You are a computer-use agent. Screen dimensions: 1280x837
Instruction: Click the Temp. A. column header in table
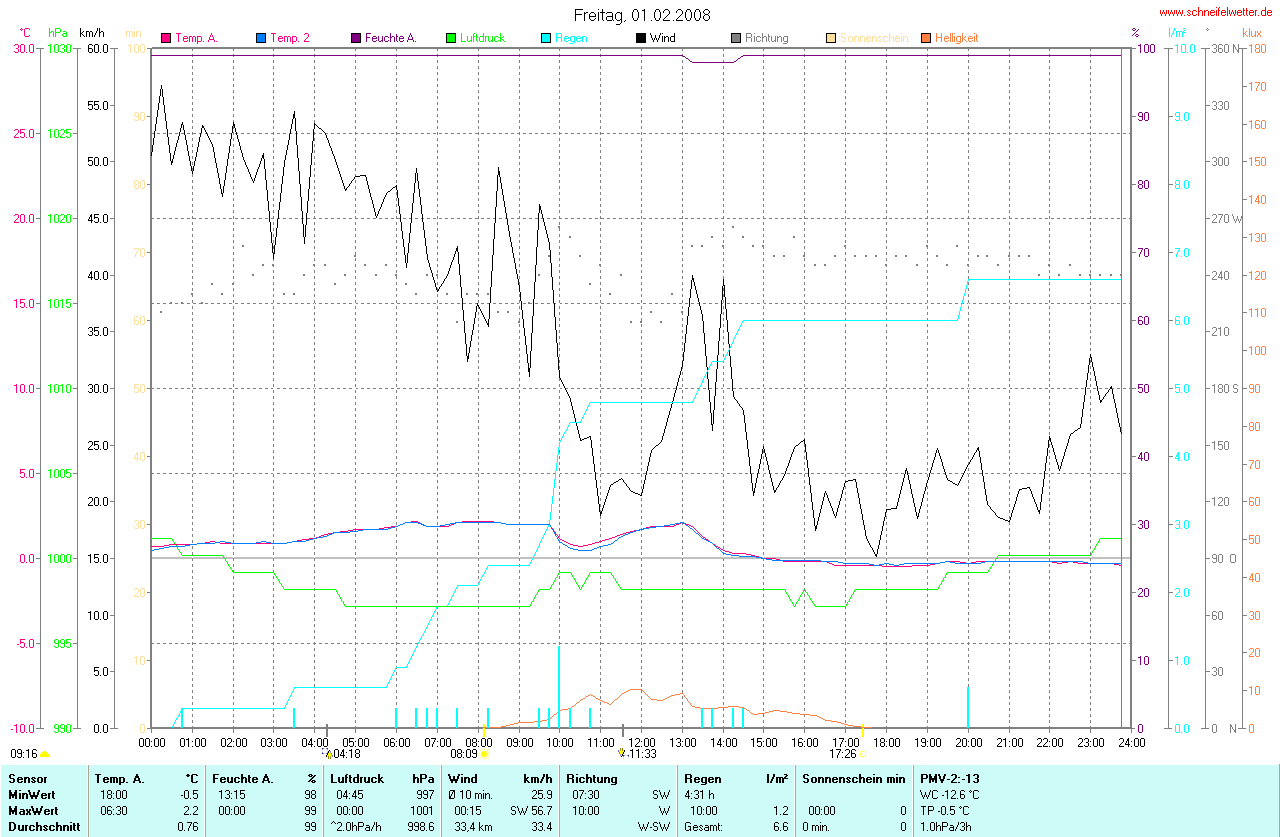[x=119, y=778]
